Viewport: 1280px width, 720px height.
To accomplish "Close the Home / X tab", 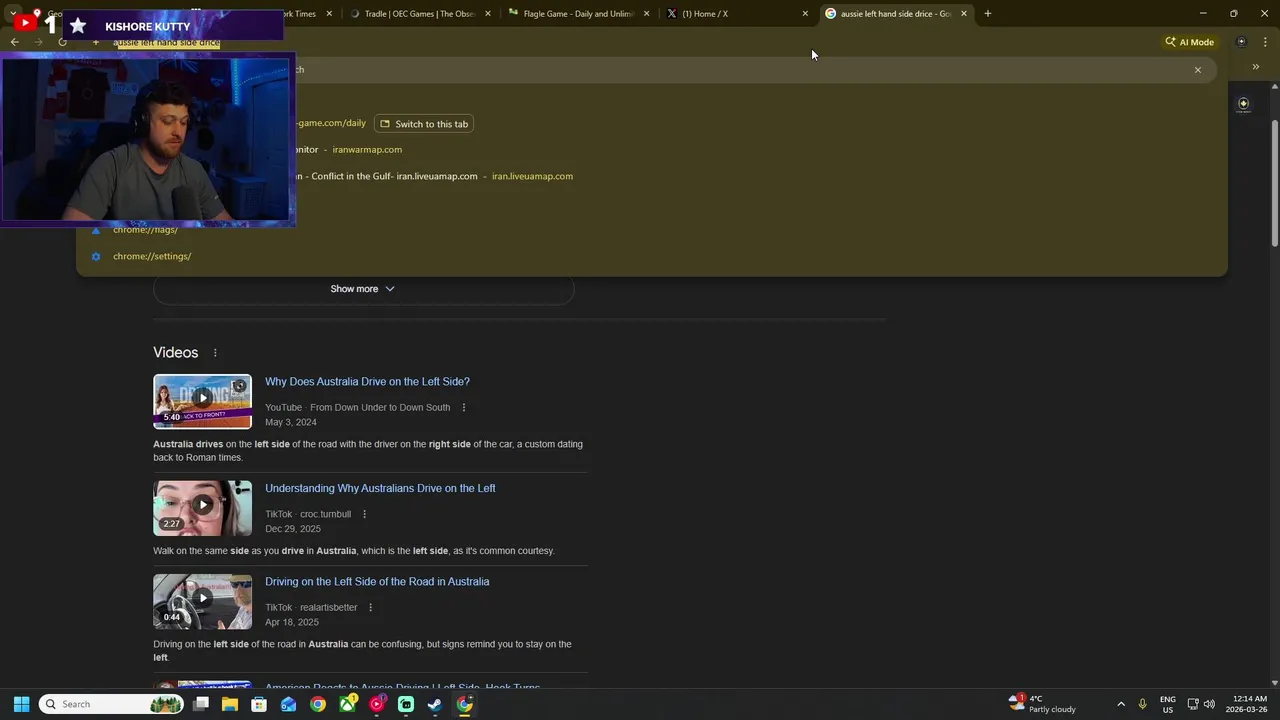I will [805, 14].
